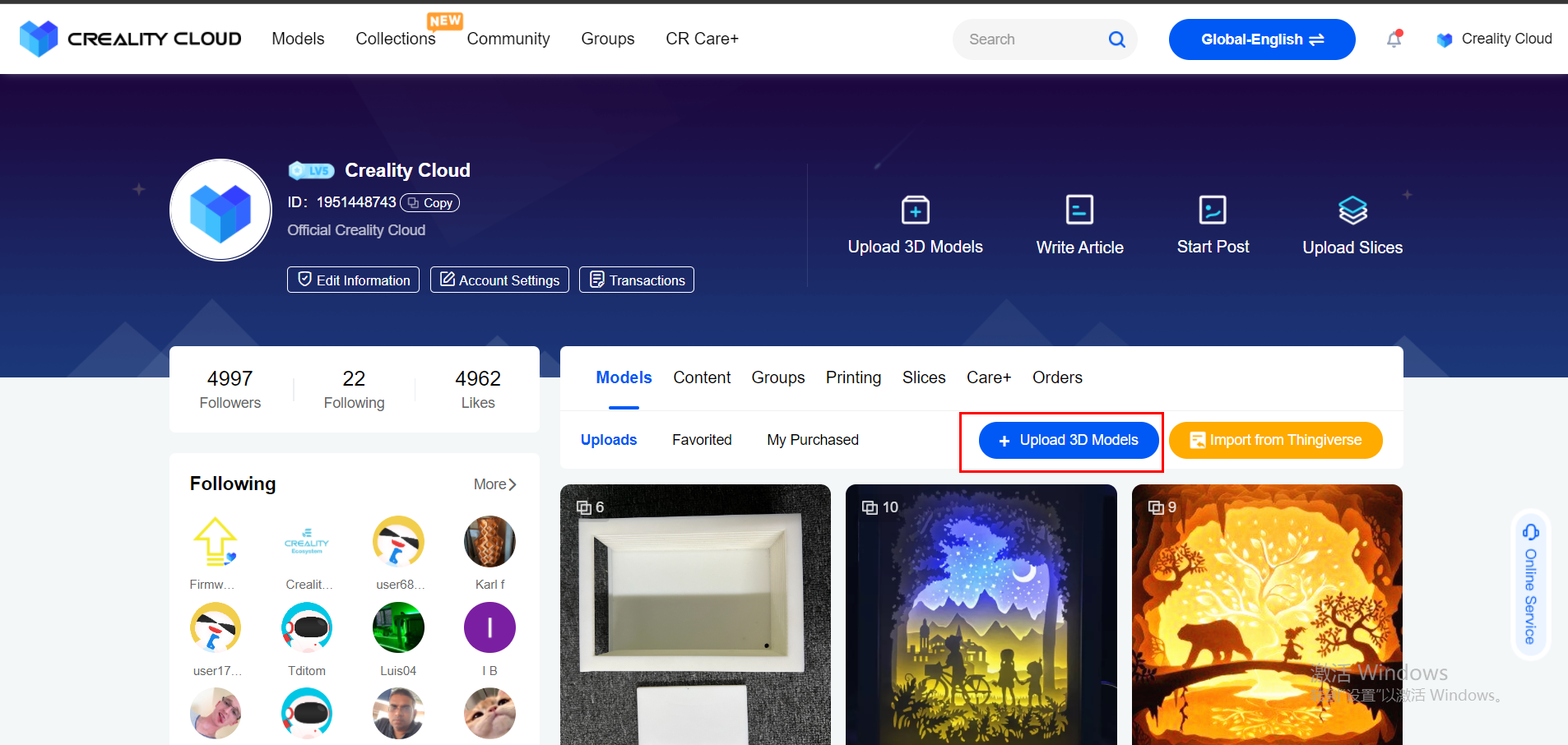The image size is (1568, 745).
Task: Open the blue lightbox model thumbnail
Action: coord(981,614)
